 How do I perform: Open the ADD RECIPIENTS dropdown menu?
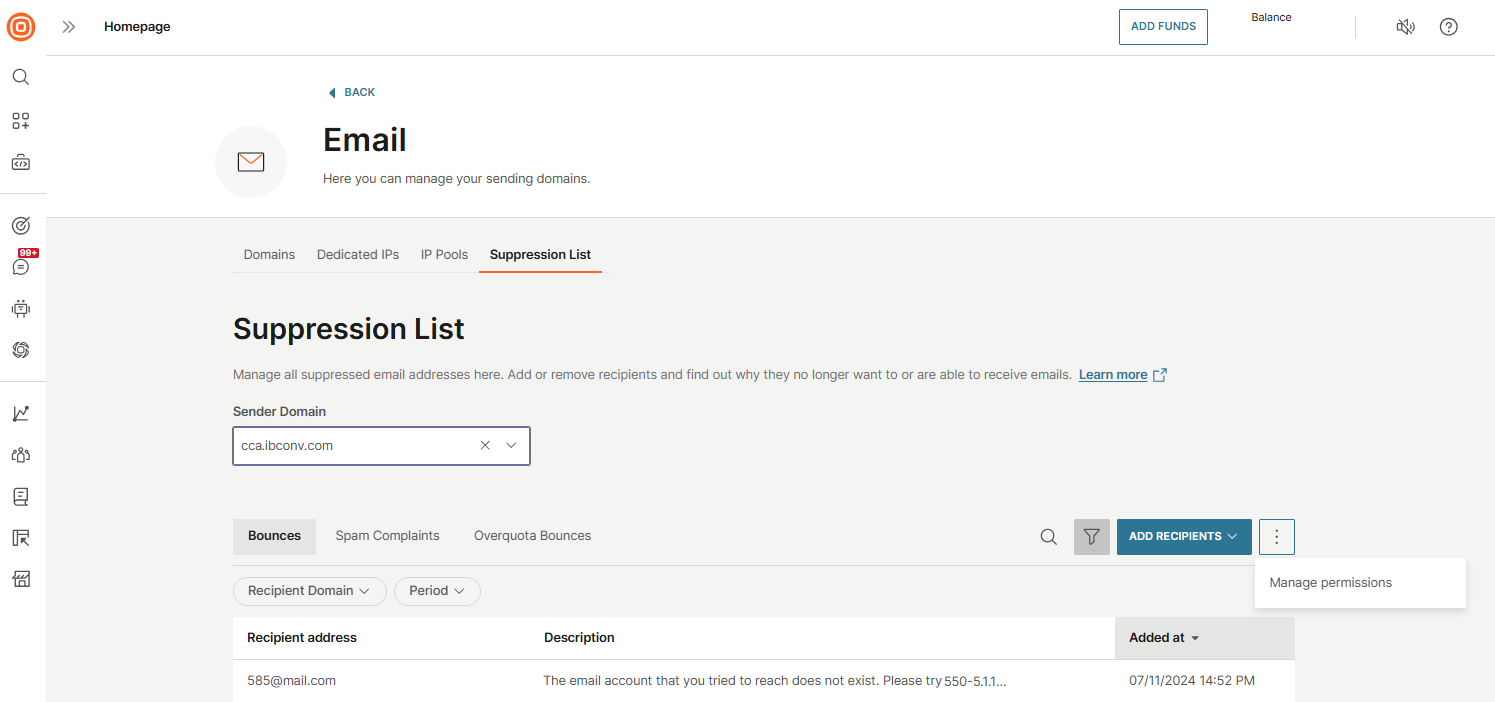tap(1184, 536)
